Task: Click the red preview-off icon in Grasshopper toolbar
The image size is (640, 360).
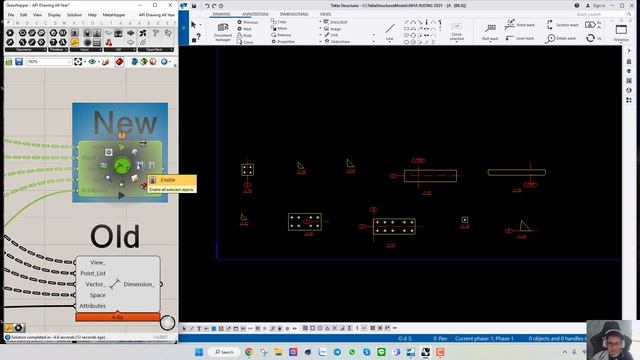Action: click(x=120, y=62)
